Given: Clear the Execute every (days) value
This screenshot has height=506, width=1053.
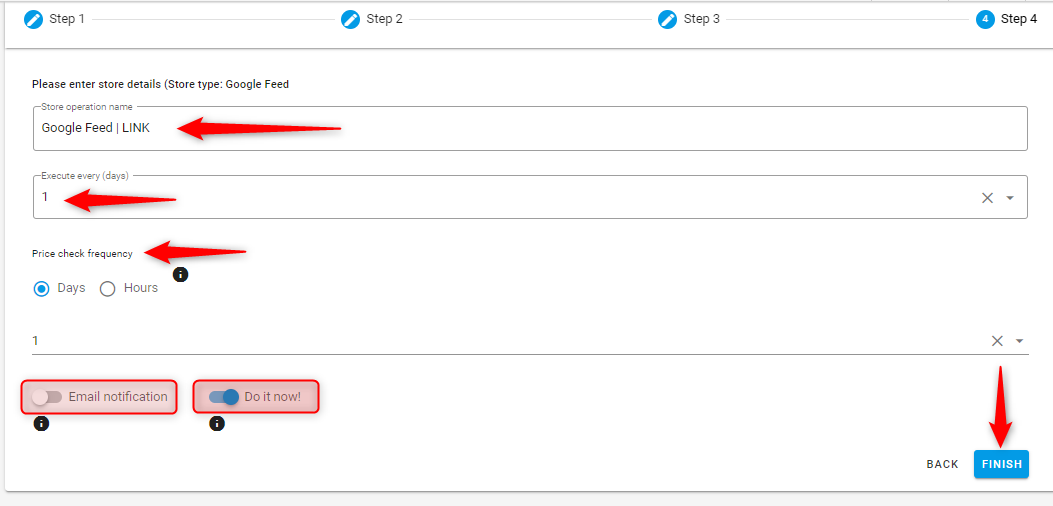Looking at the screenshot, I should coord(987,198).
